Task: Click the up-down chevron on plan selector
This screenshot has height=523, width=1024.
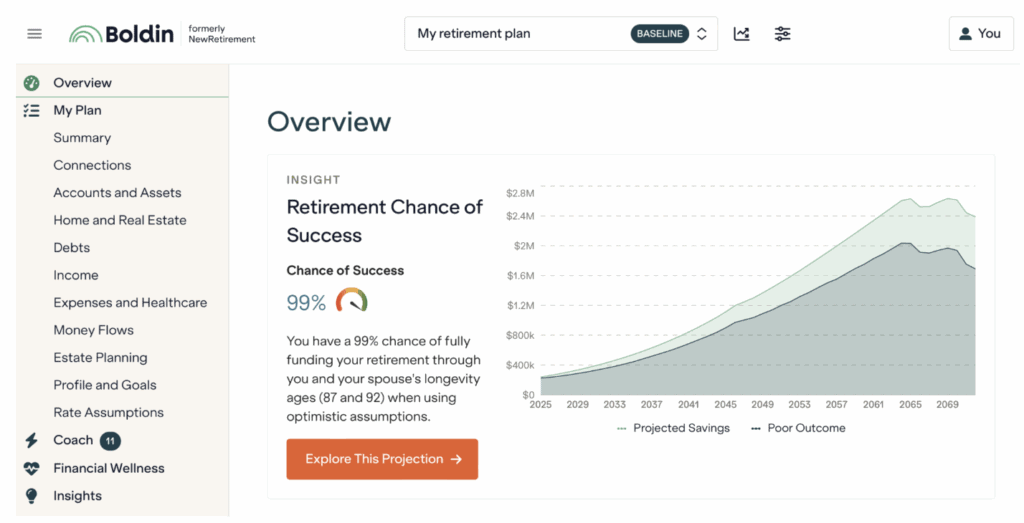Action: point(702,34)
